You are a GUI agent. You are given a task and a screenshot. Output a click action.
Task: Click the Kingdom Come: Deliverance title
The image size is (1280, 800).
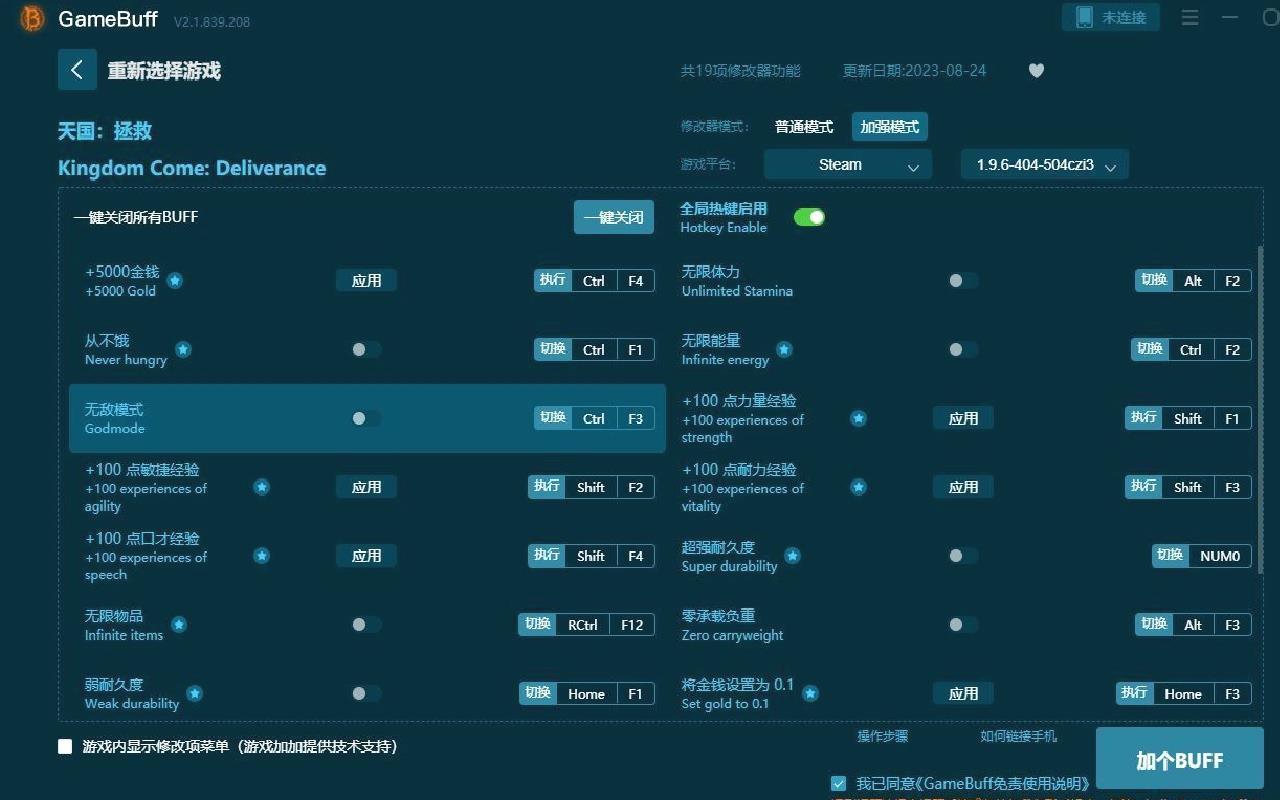click(192, 168)
